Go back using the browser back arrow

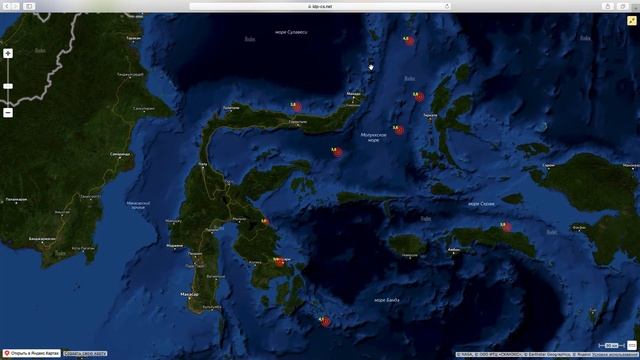7,6
